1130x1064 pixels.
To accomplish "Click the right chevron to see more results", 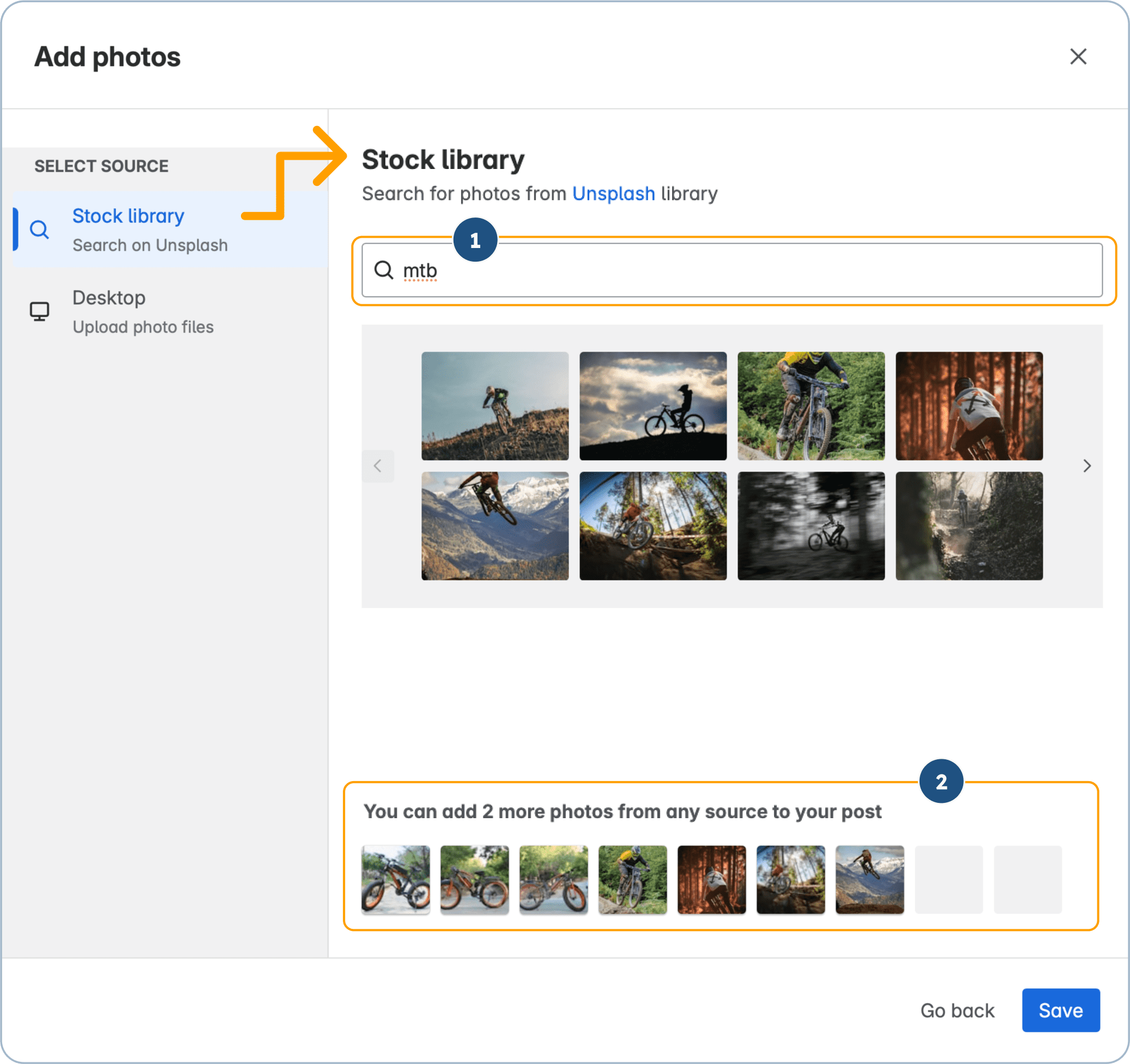I will click(1087, 466).
